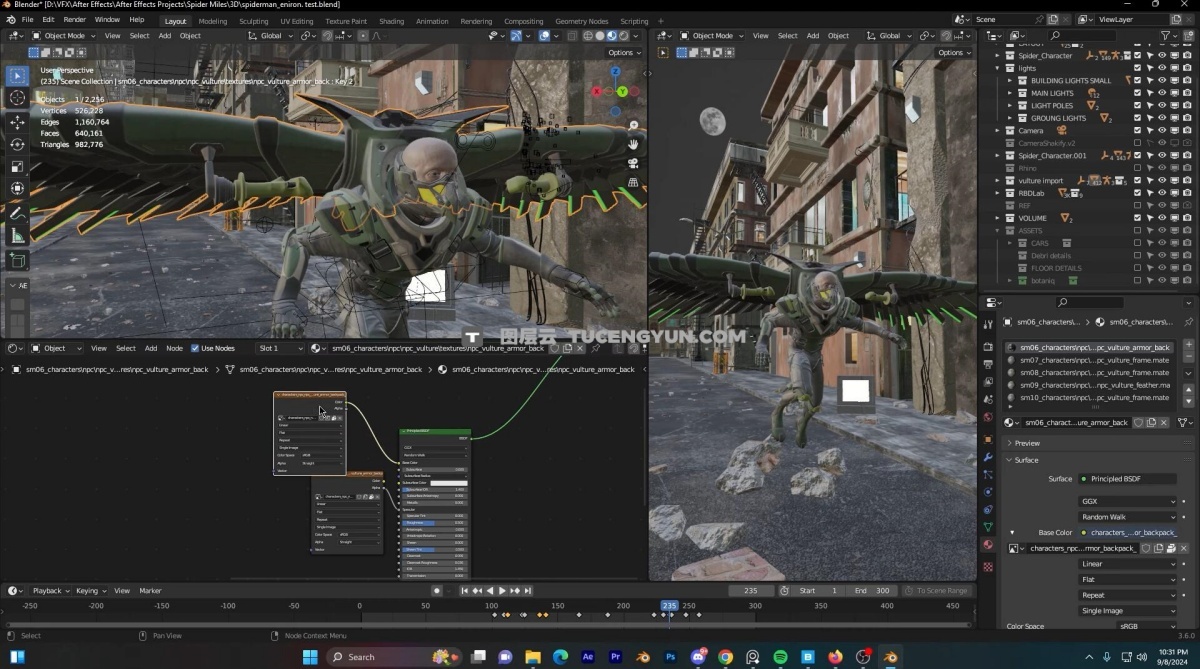Click the Play animation button

point(501,591)
